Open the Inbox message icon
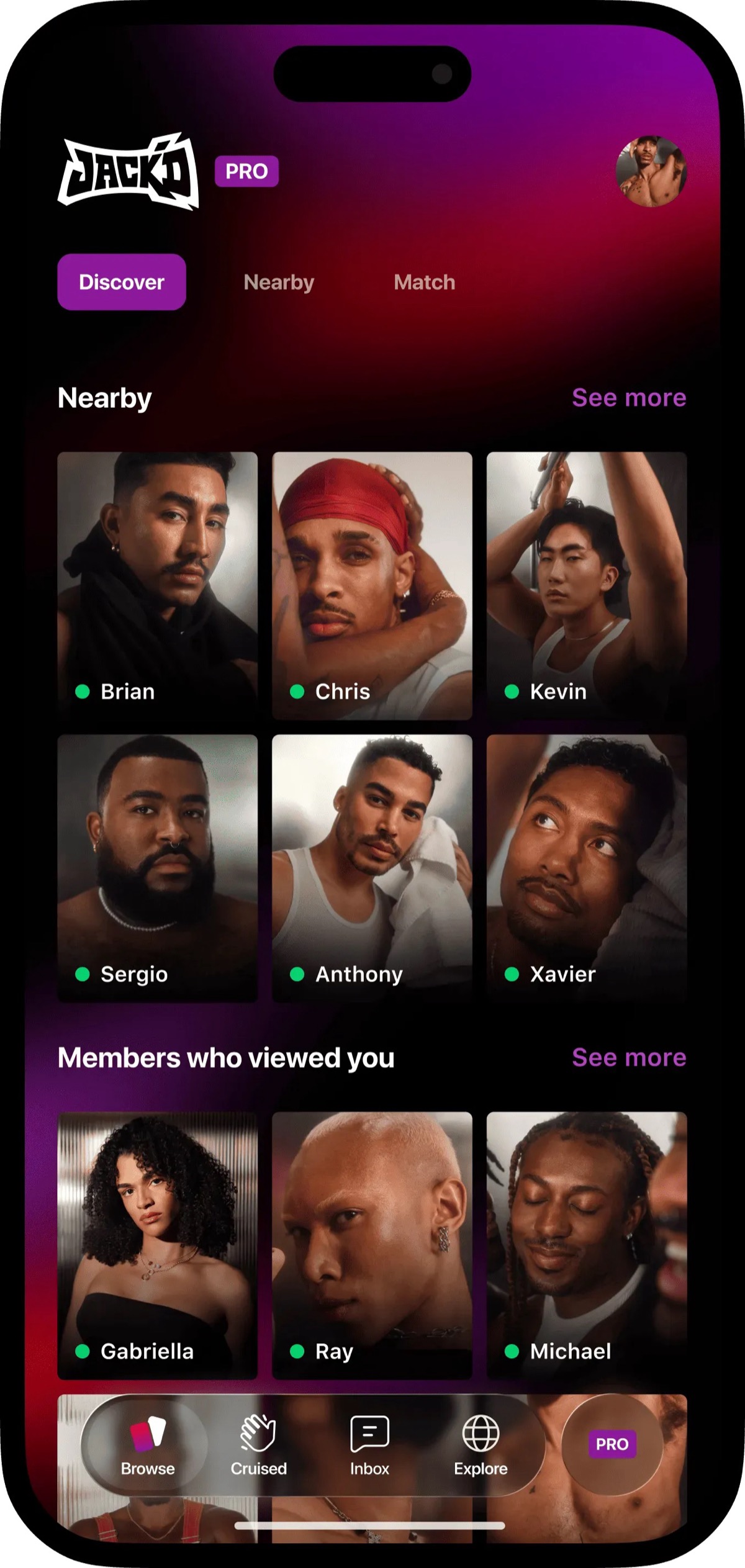 tap(369, 1434)
